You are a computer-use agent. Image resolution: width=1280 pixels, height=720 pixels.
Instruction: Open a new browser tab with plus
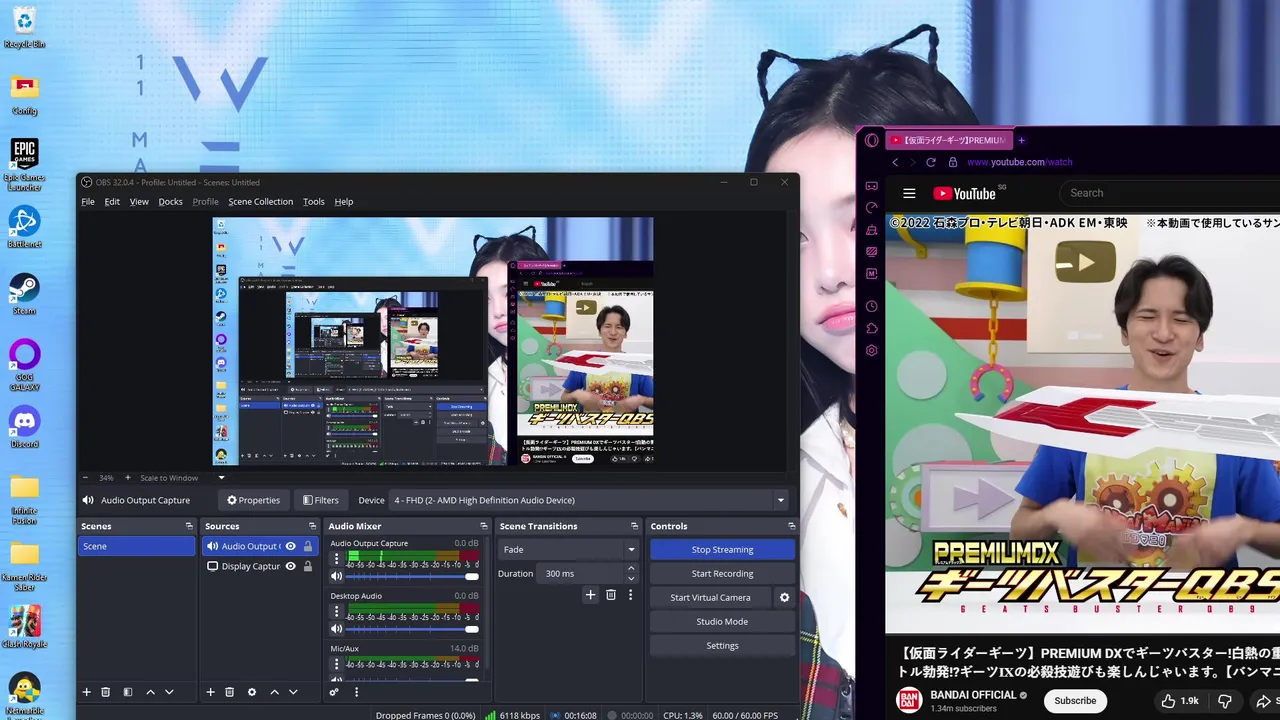(x=1021, y=141)
